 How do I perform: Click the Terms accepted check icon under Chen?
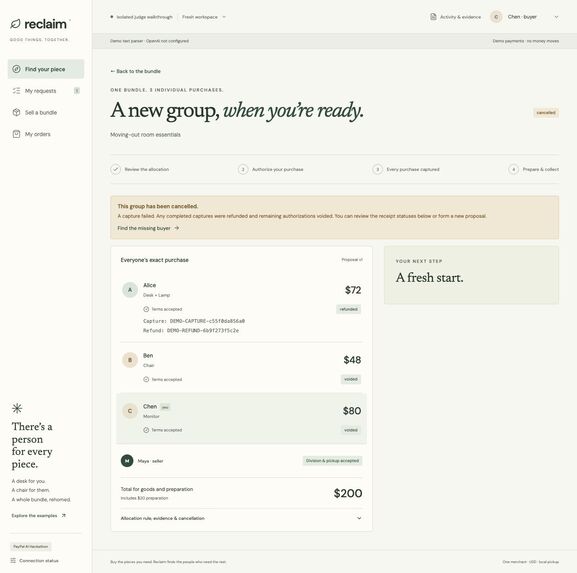pos(146,430)
